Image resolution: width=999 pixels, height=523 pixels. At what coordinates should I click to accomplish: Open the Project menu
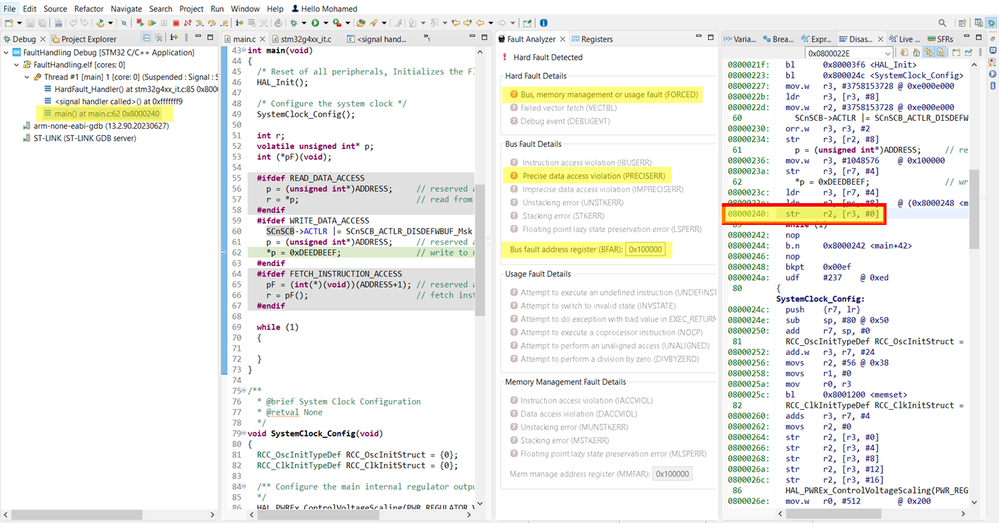tap(191, 9)
